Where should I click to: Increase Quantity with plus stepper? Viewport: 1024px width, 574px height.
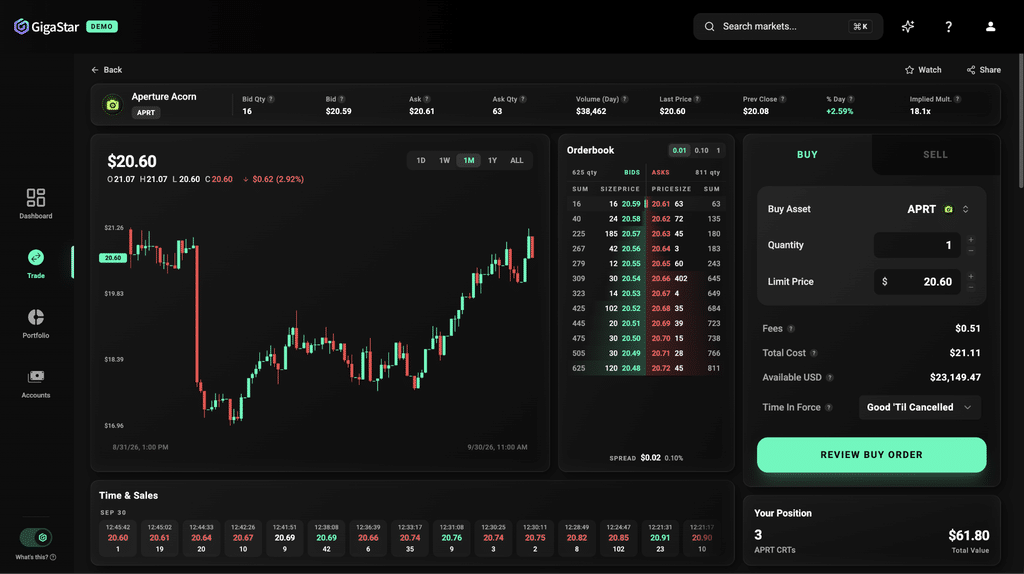click(x=971, y=240)
